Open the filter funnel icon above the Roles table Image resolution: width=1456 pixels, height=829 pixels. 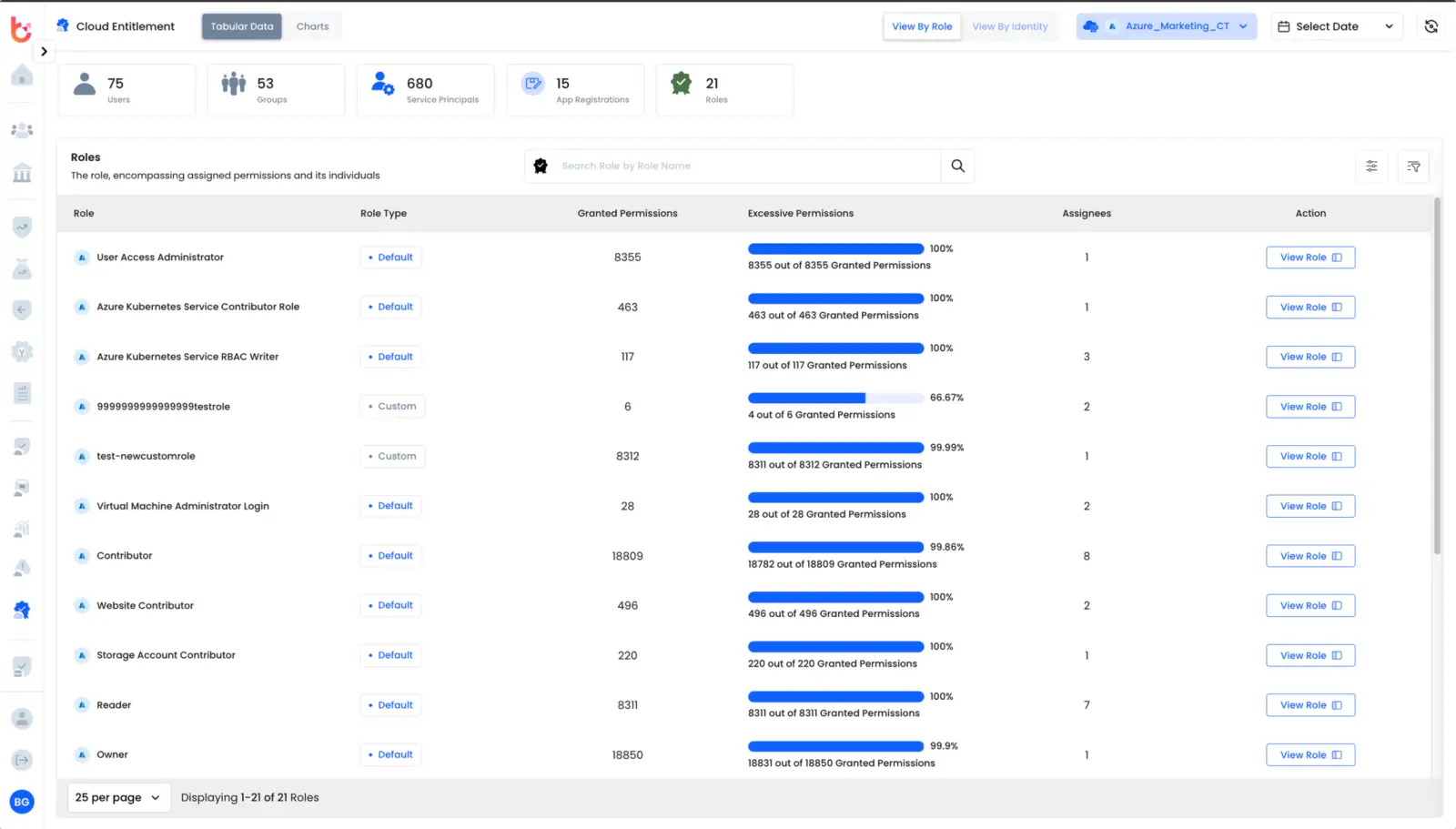tap(1413, 167)
